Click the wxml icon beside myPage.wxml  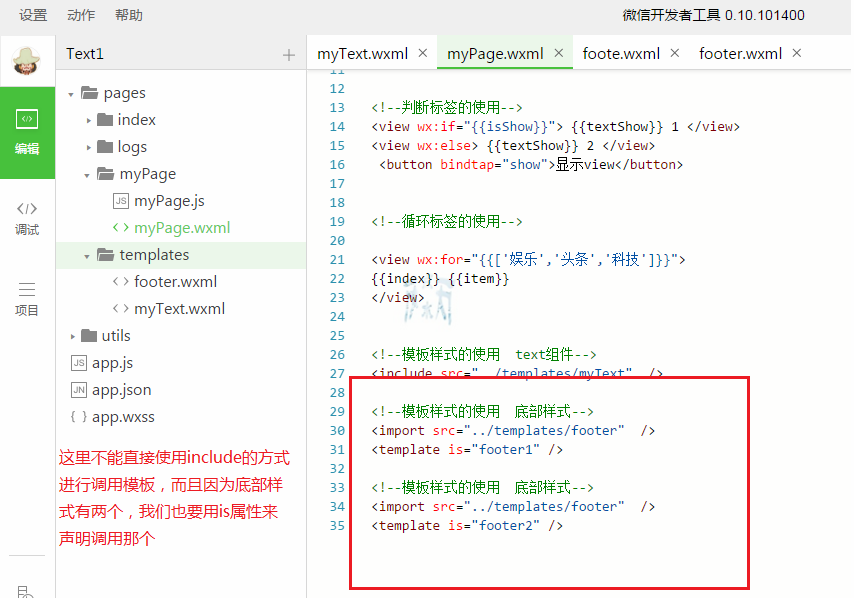point(121,228)
